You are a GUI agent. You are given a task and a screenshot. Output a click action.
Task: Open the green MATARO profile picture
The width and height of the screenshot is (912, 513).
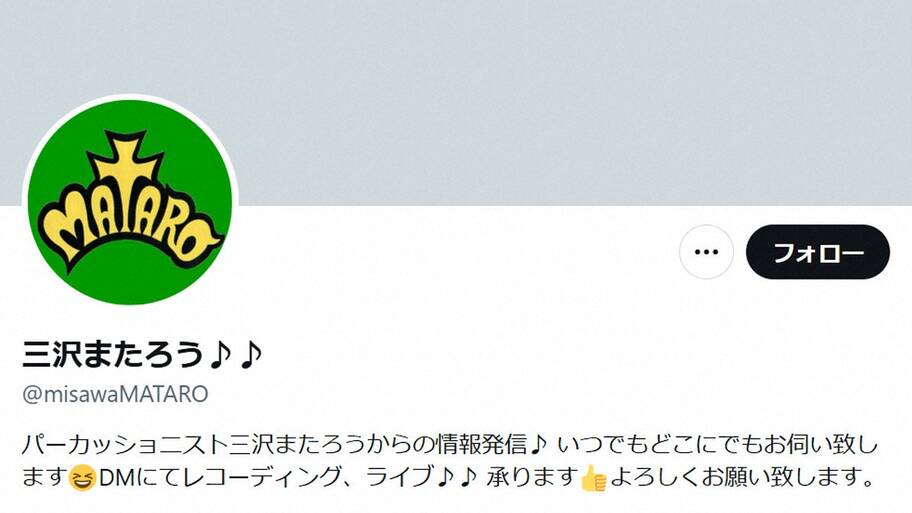click(130, 202)
